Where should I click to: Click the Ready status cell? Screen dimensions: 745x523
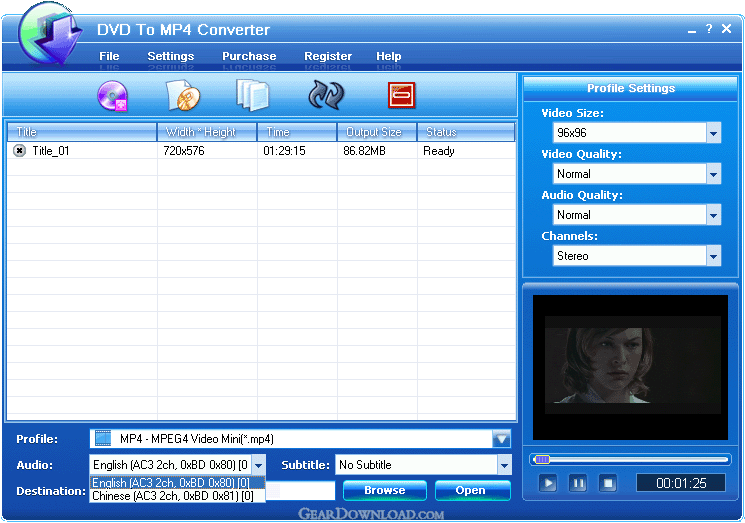pos(439,151)
